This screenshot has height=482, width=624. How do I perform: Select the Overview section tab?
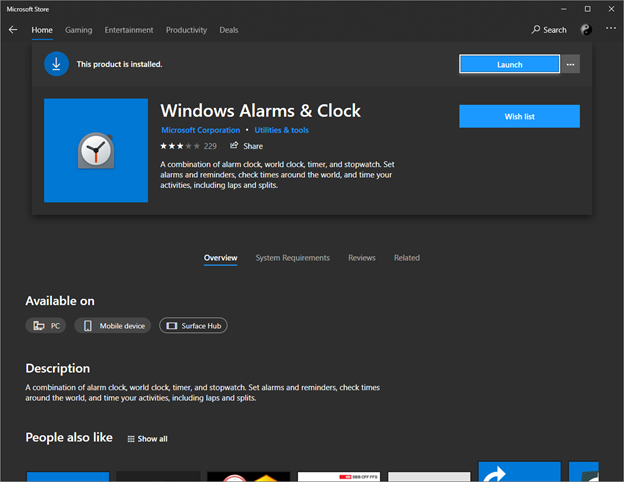point(220,258)
